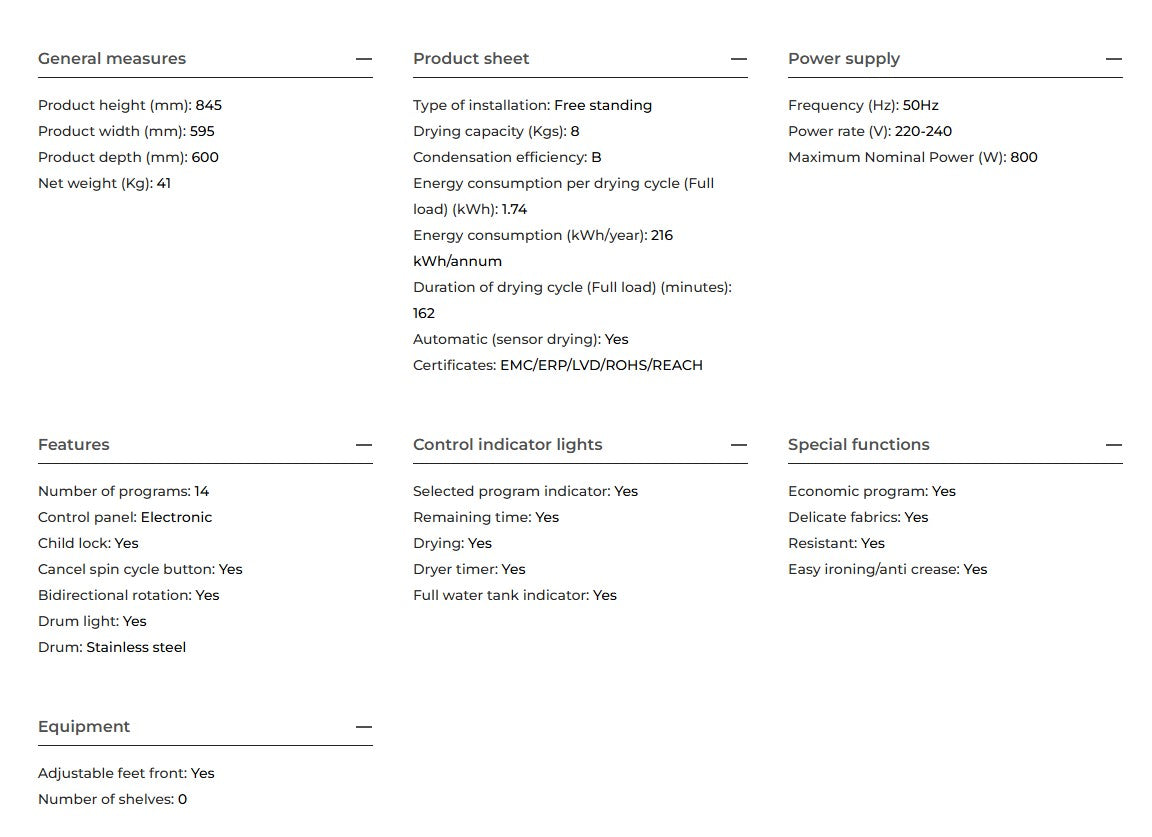Click the Power supply heading
The height and width of the screenshot is (837, 1152).
click(x=843, y=59)
